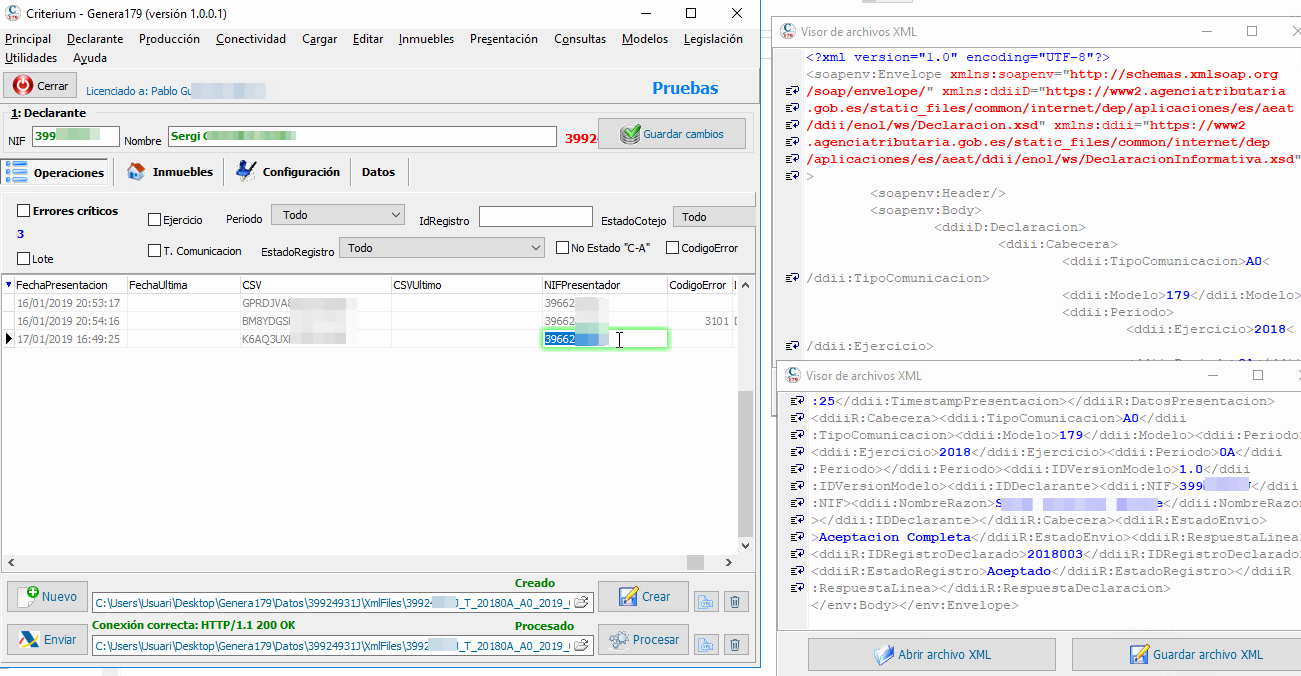Delete the Procesado file with trash icon
Viewport: 1301px width, 676px height.
point(736,645)
